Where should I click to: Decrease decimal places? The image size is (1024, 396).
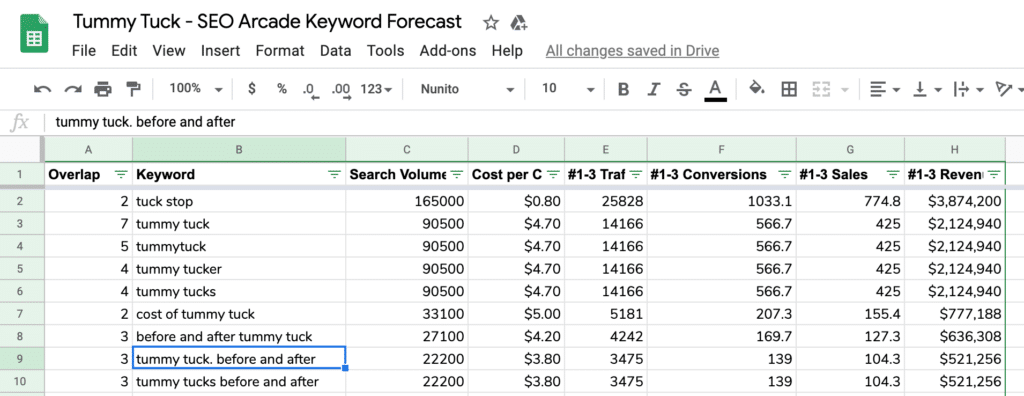(x=310, y=90)
